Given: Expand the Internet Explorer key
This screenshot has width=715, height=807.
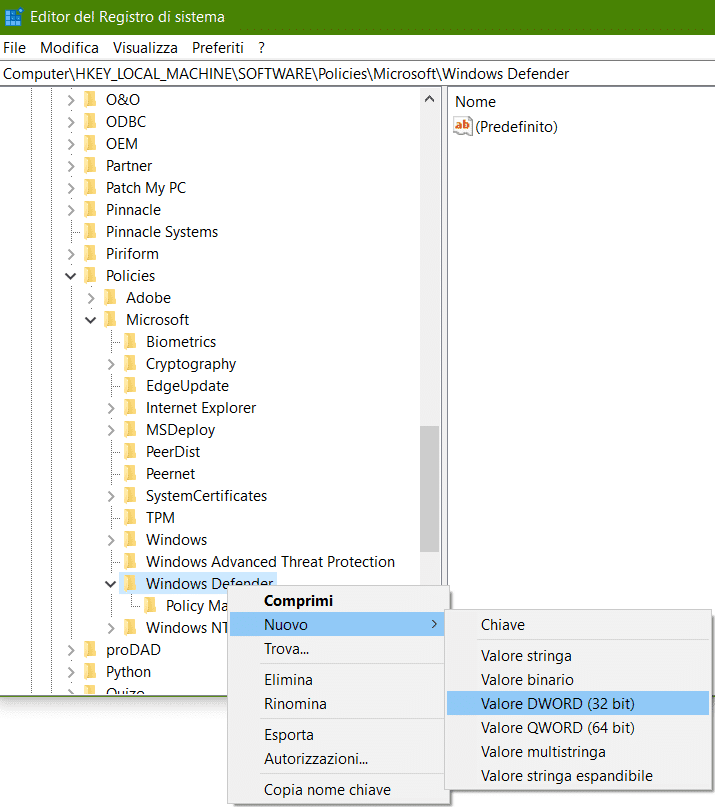Looking at the screenshot, I should (x=111, y=408).
